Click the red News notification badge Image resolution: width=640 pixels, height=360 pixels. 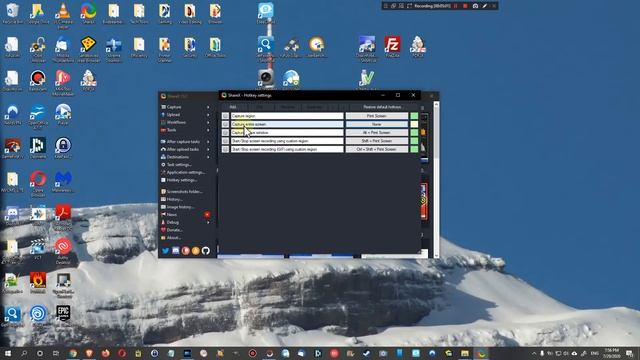point(207,215)
